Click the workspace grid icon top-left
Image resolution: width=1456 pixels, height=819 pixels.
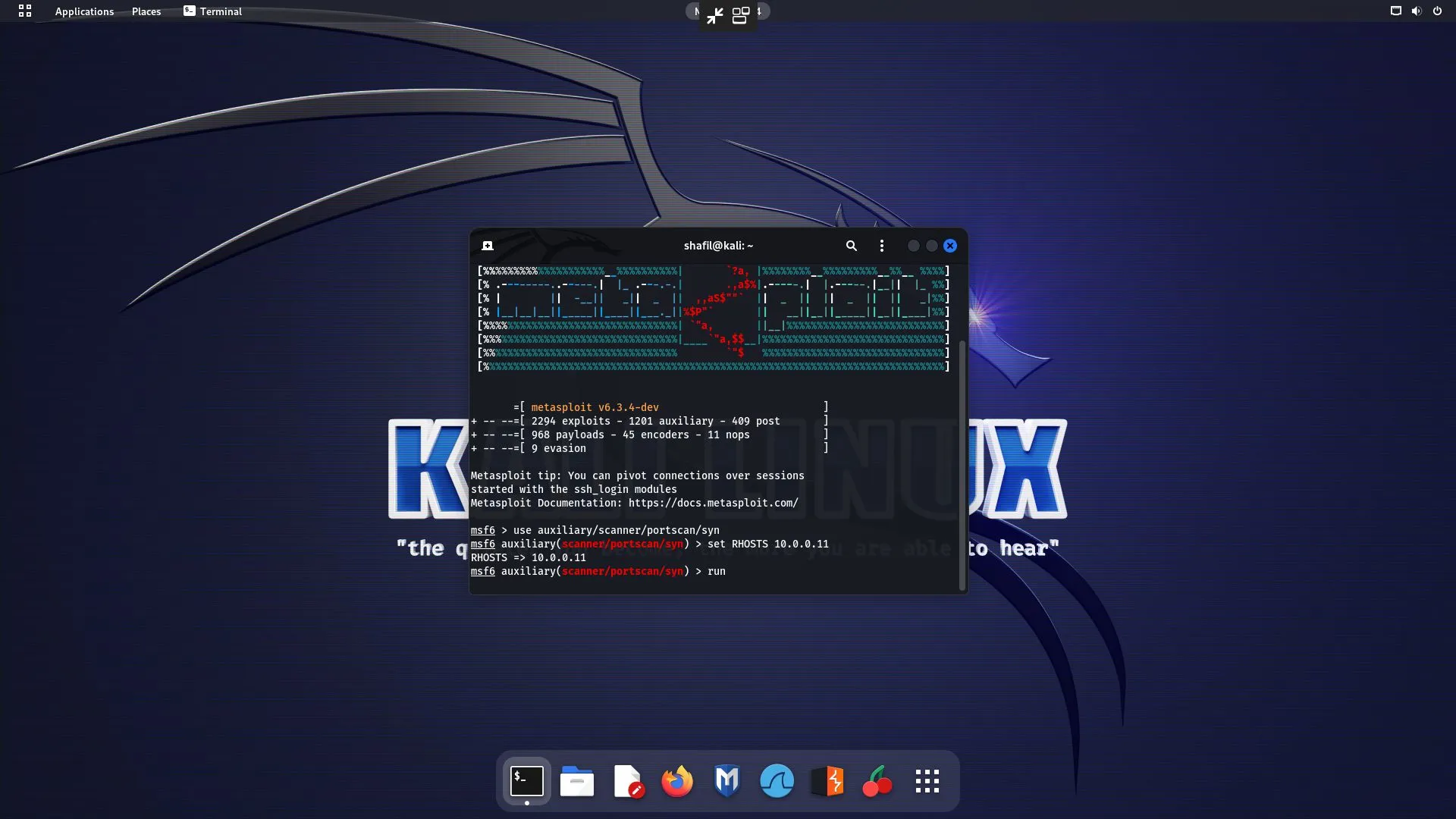pyautogui.click(x=24, y=11)
